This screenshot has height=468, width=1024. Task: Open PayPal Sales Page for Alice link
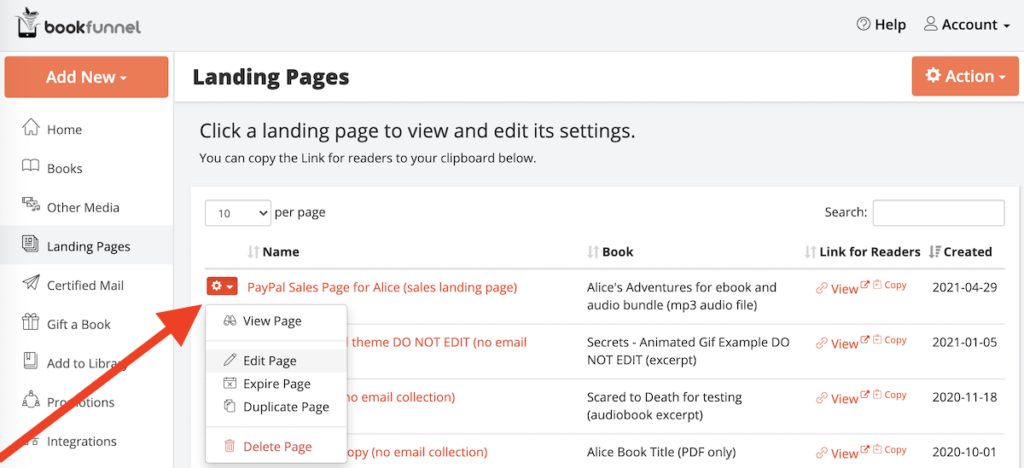pyautogui.click(x=382, y=287)
